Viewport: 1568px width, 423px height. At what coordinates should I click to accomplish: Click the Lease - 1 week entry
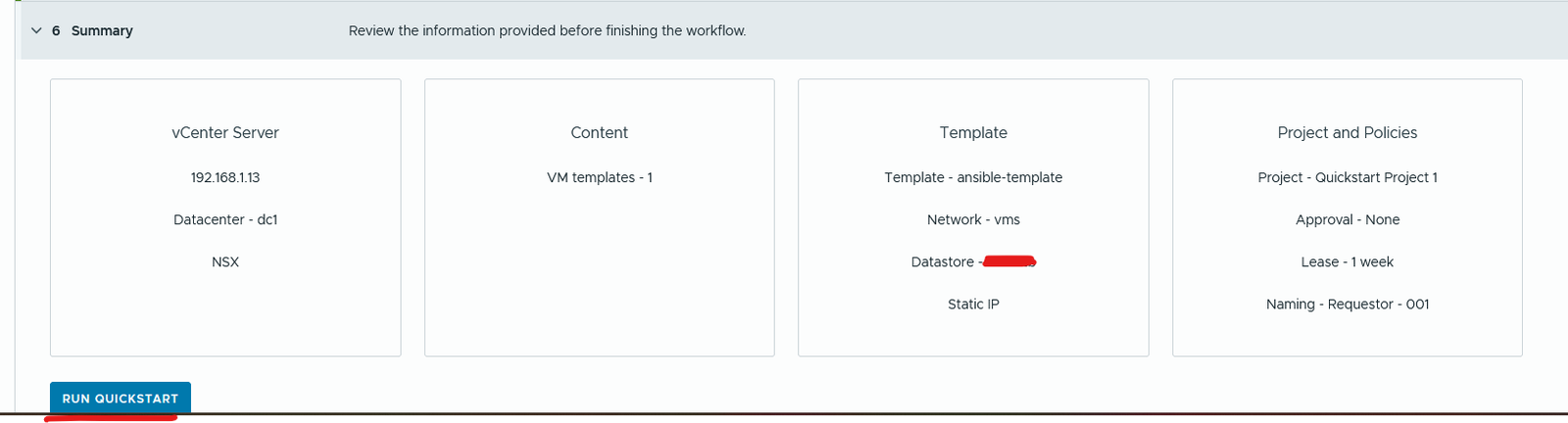pos(1347,261)
